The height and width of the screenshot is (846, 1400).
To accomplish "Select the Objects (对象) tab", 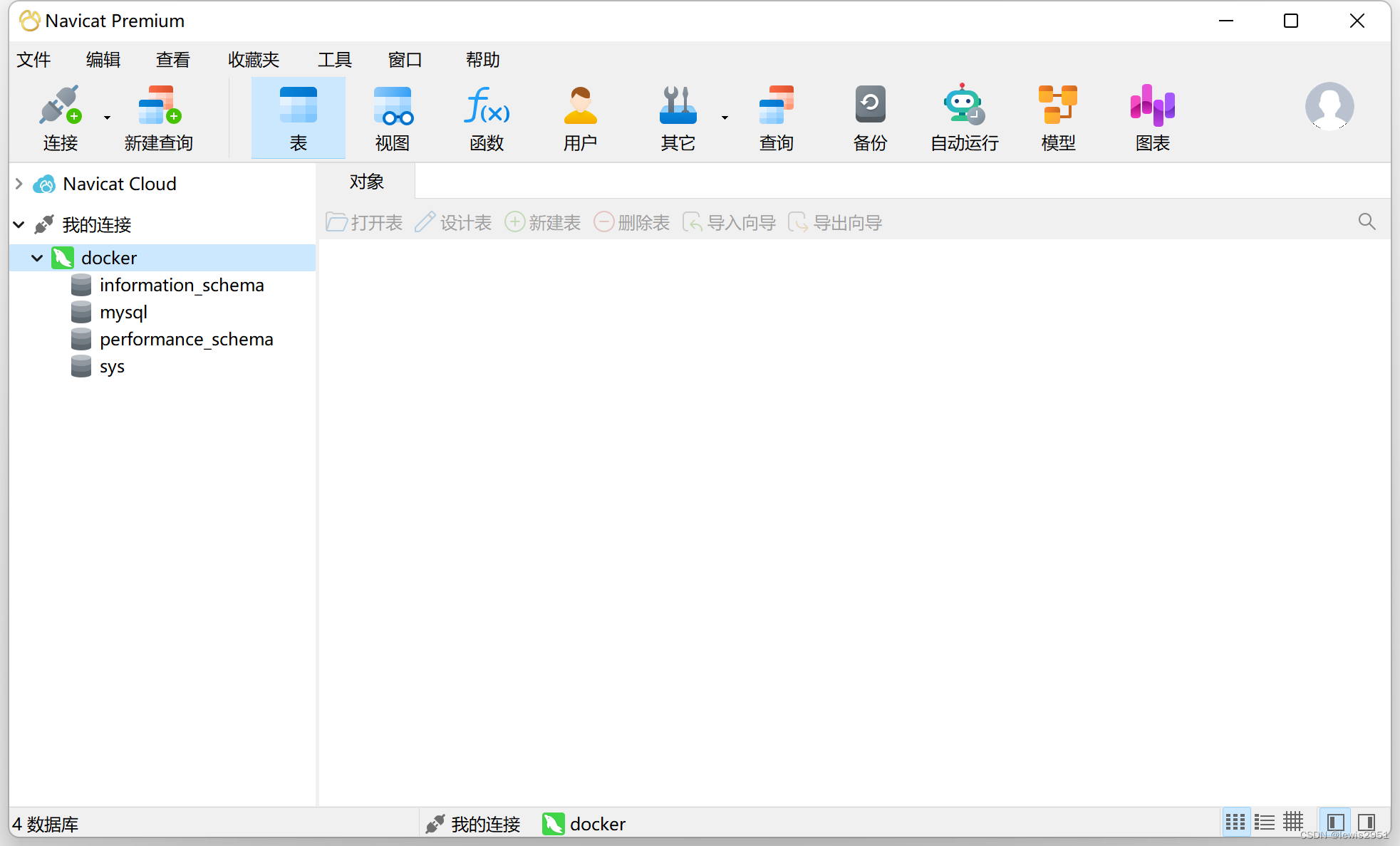I will tap(366, 182).
